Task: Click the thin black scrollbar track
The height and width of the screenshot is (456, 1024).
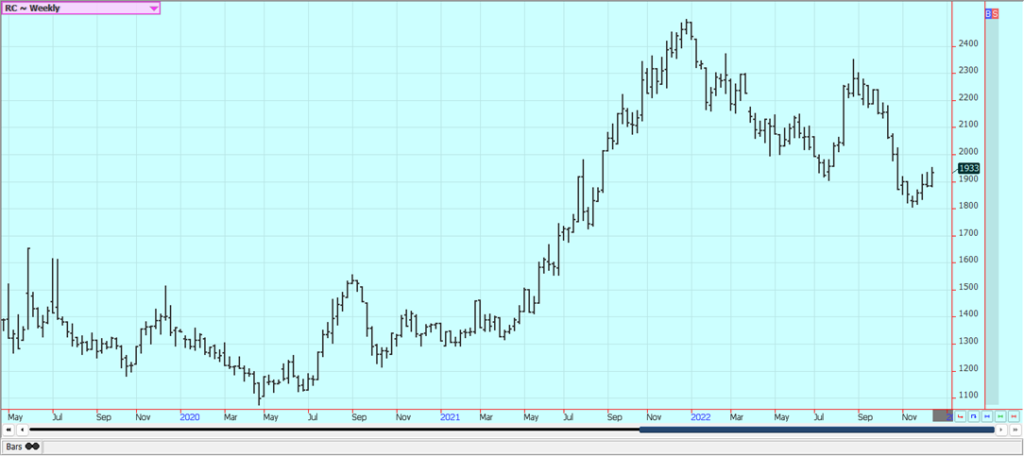Action: point(334,430)
